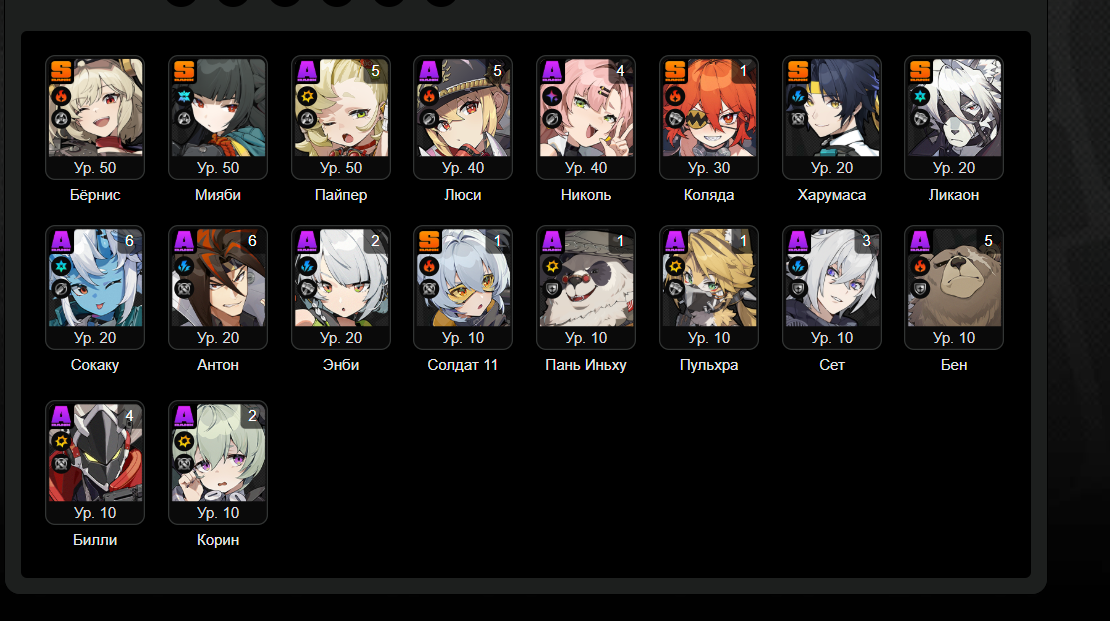Click the Энби level 20 label
This screenshot has height=621, width=1110.
pyautogui.click(x=341, y=338)
